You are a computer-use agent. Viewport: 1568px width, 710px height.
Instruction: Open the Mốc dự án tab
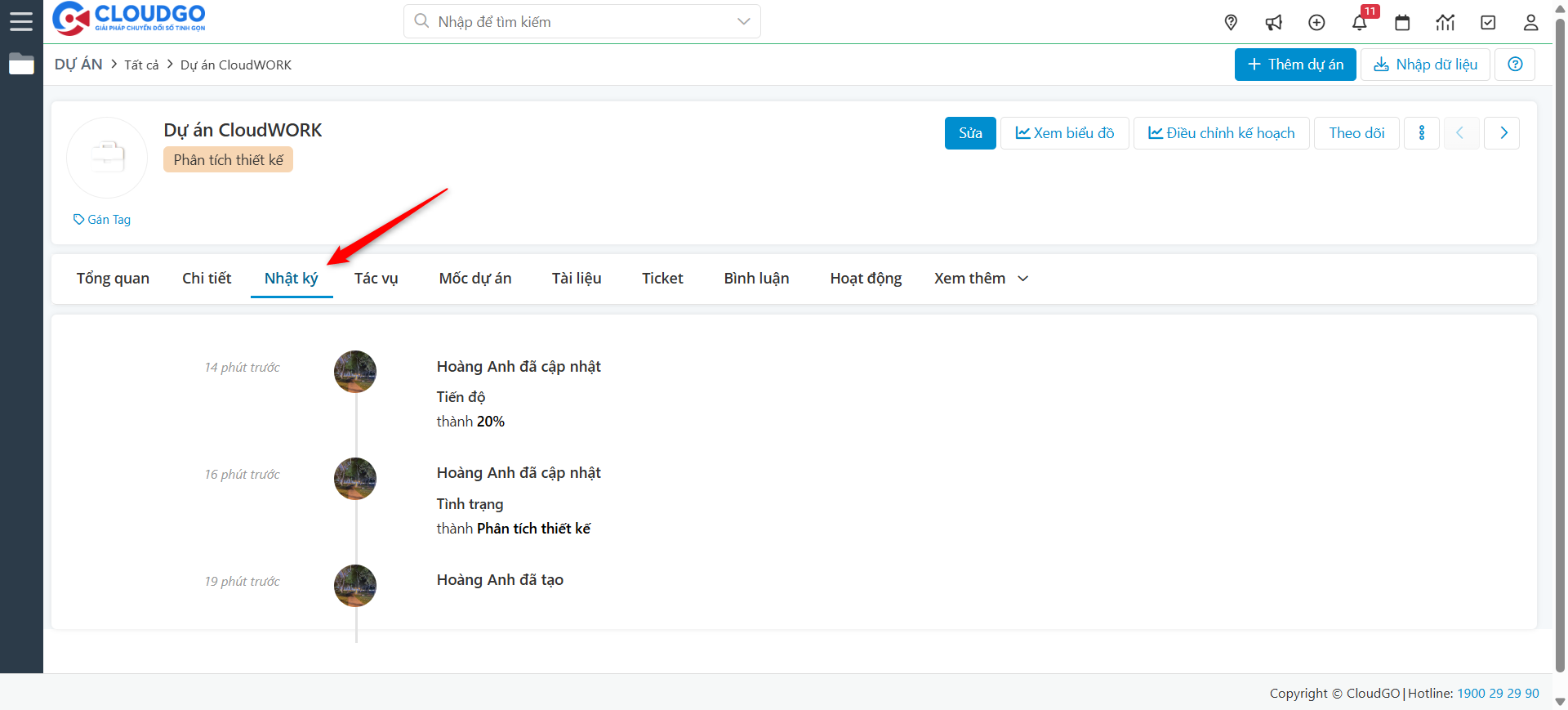(475, 279)
